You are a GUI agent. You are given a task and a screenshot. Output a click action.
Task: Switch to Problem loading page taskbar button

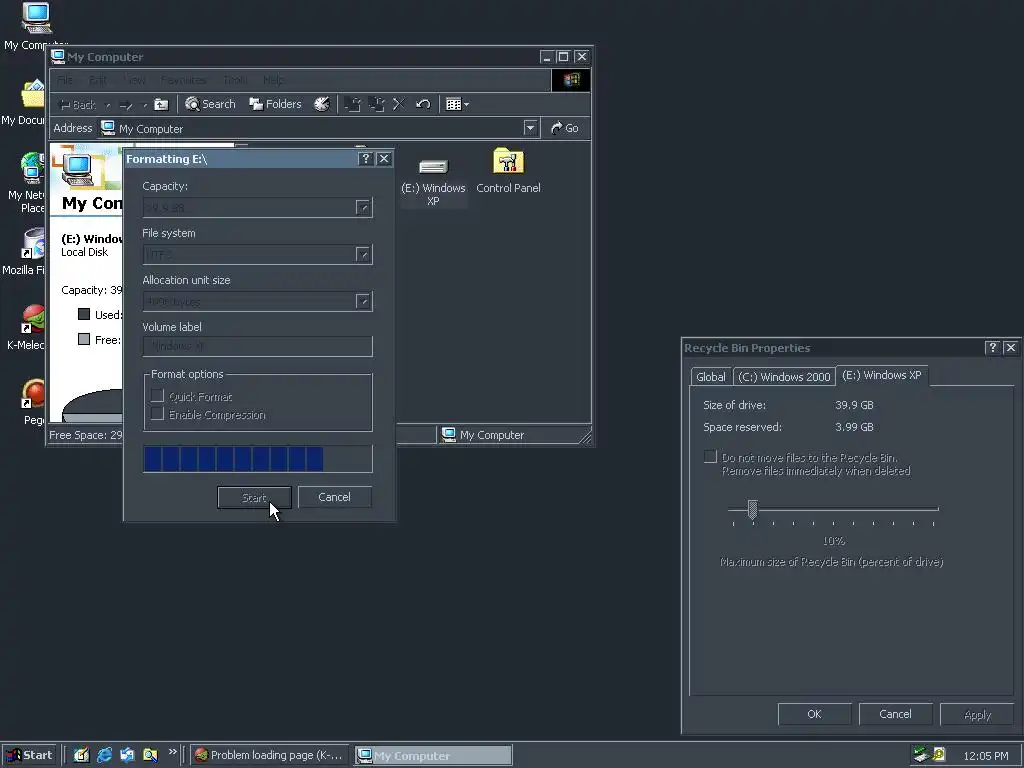coord(270,755)
